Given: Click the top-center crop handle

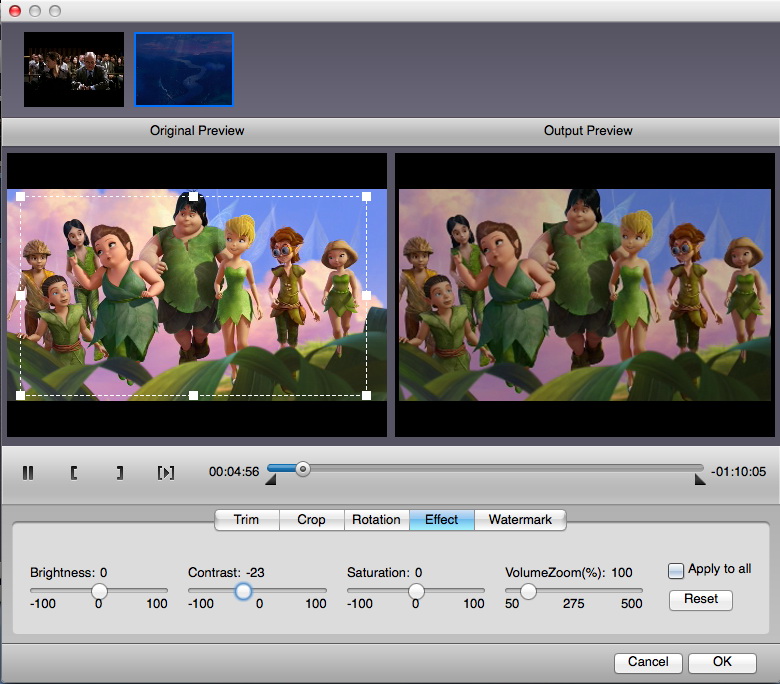Looking at the screenshot, I should pos(194,196).
